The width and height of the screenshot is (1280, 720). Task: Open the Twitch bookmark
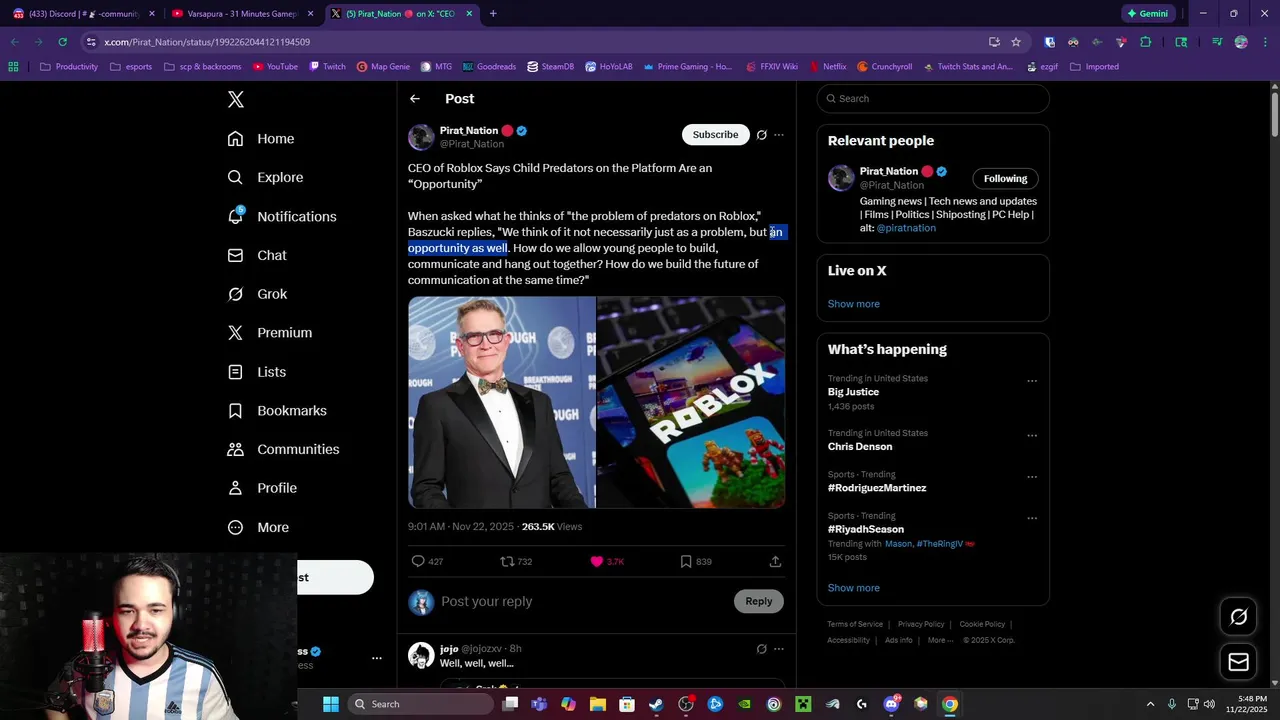[x=328, y=67]
